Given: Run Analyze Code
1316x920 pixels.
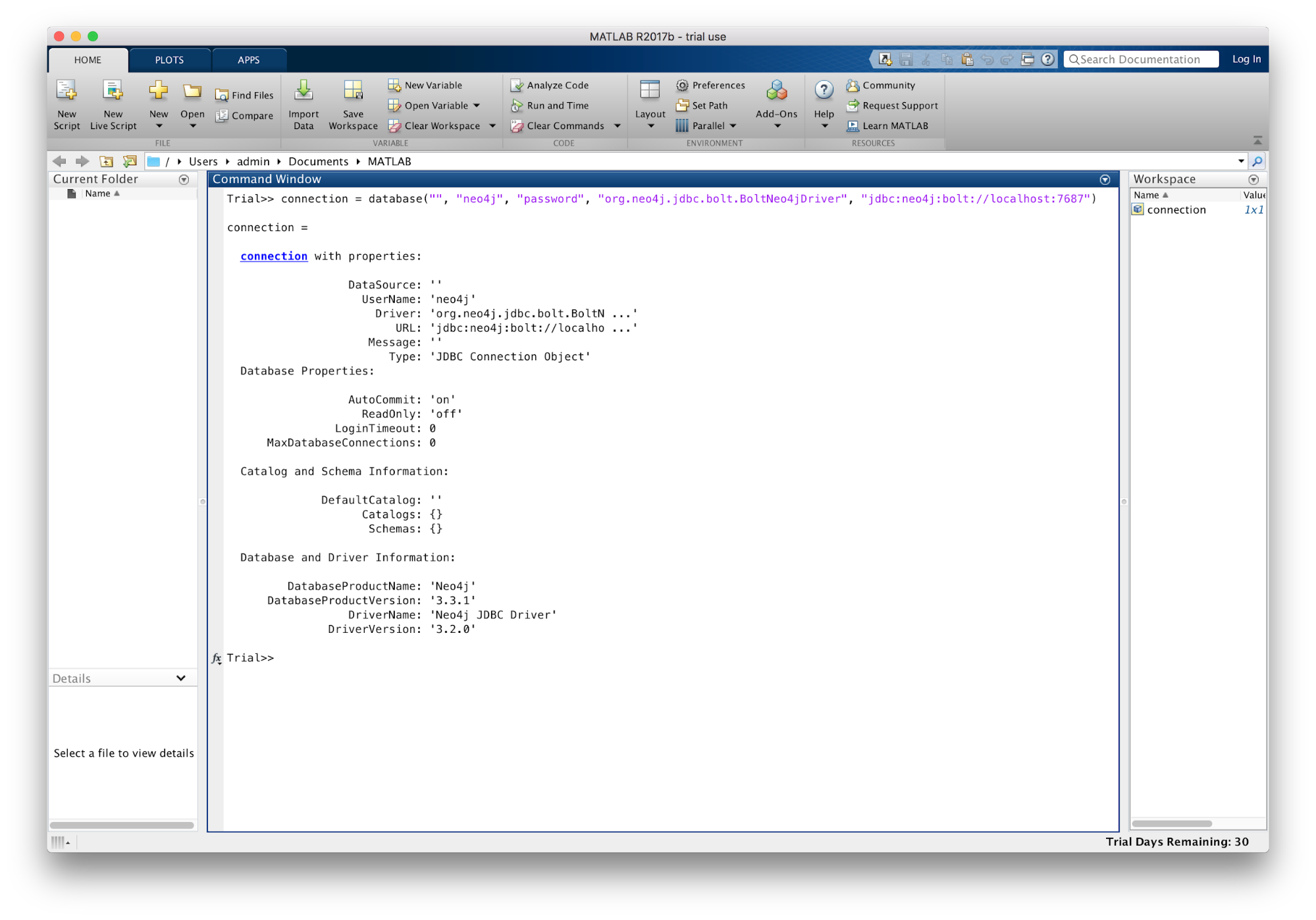Looking at the screenshot, I should 550,85.
